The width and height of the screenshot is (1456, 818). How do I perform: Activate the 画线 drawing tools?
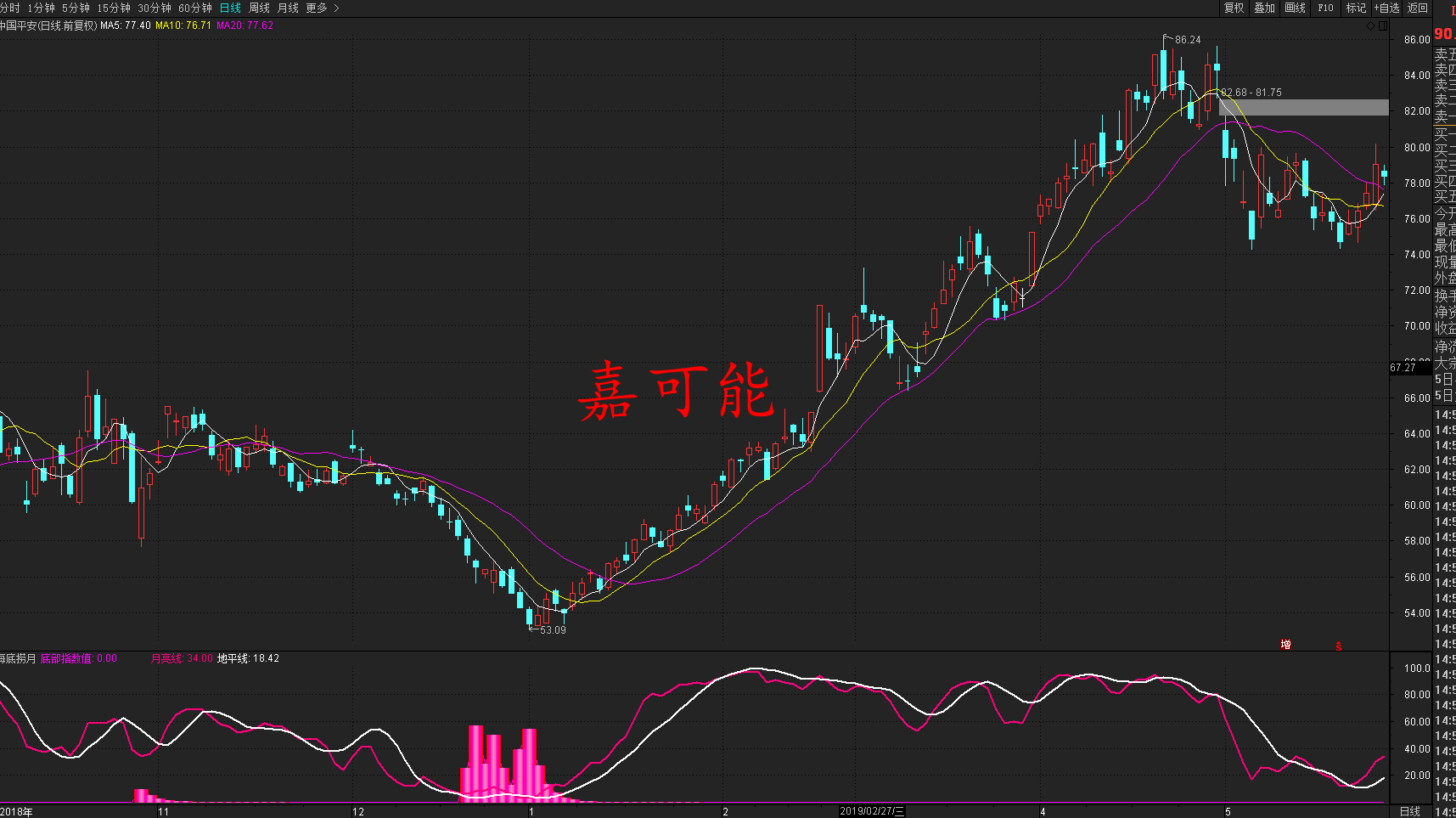click(1295, 8)
